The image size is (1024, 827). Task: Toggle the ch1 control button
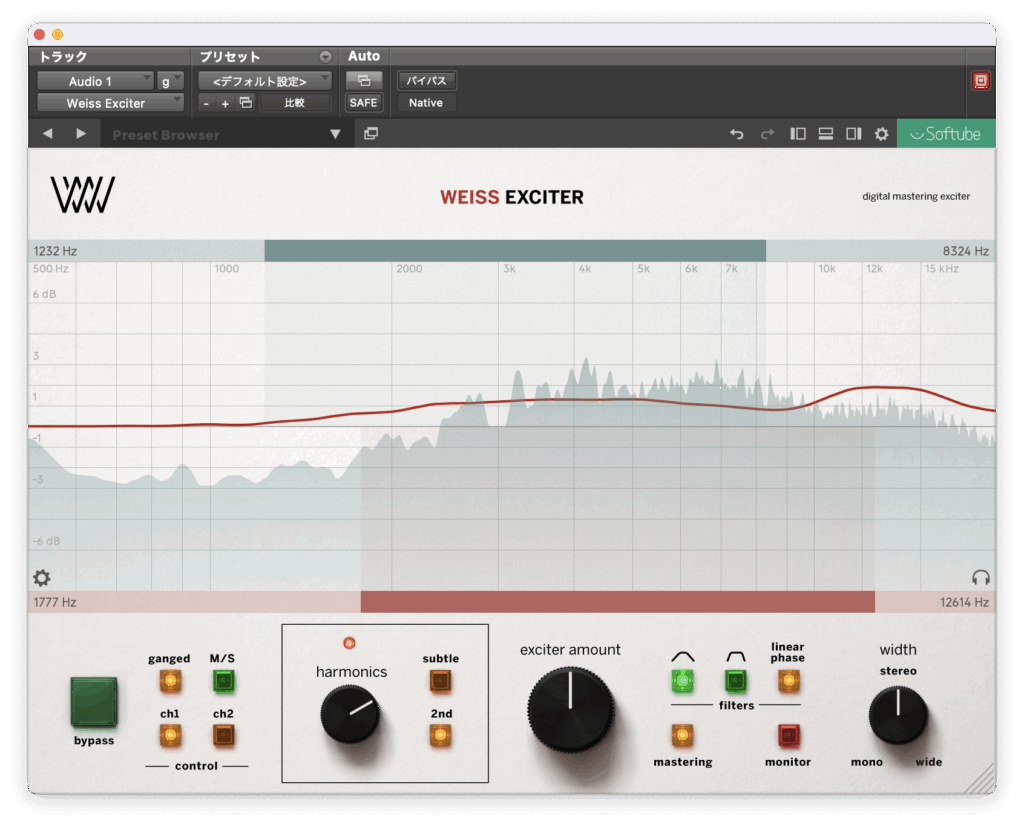coord(170,736)
